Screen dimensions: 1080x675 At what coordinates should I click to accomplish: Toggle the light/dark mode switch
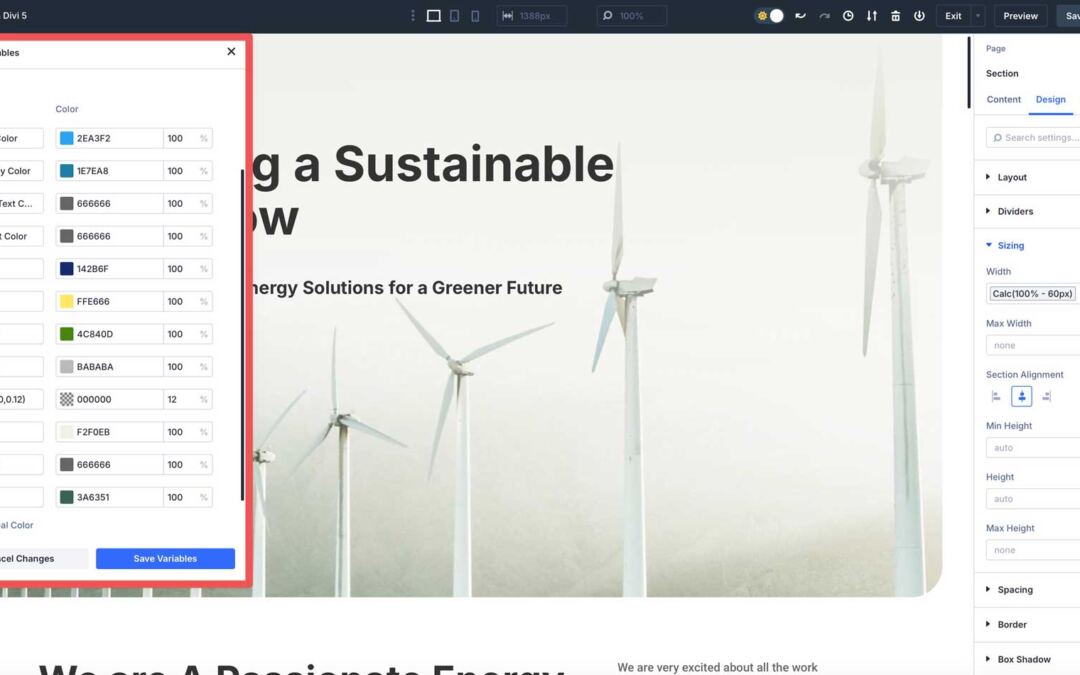pos(768,15)
